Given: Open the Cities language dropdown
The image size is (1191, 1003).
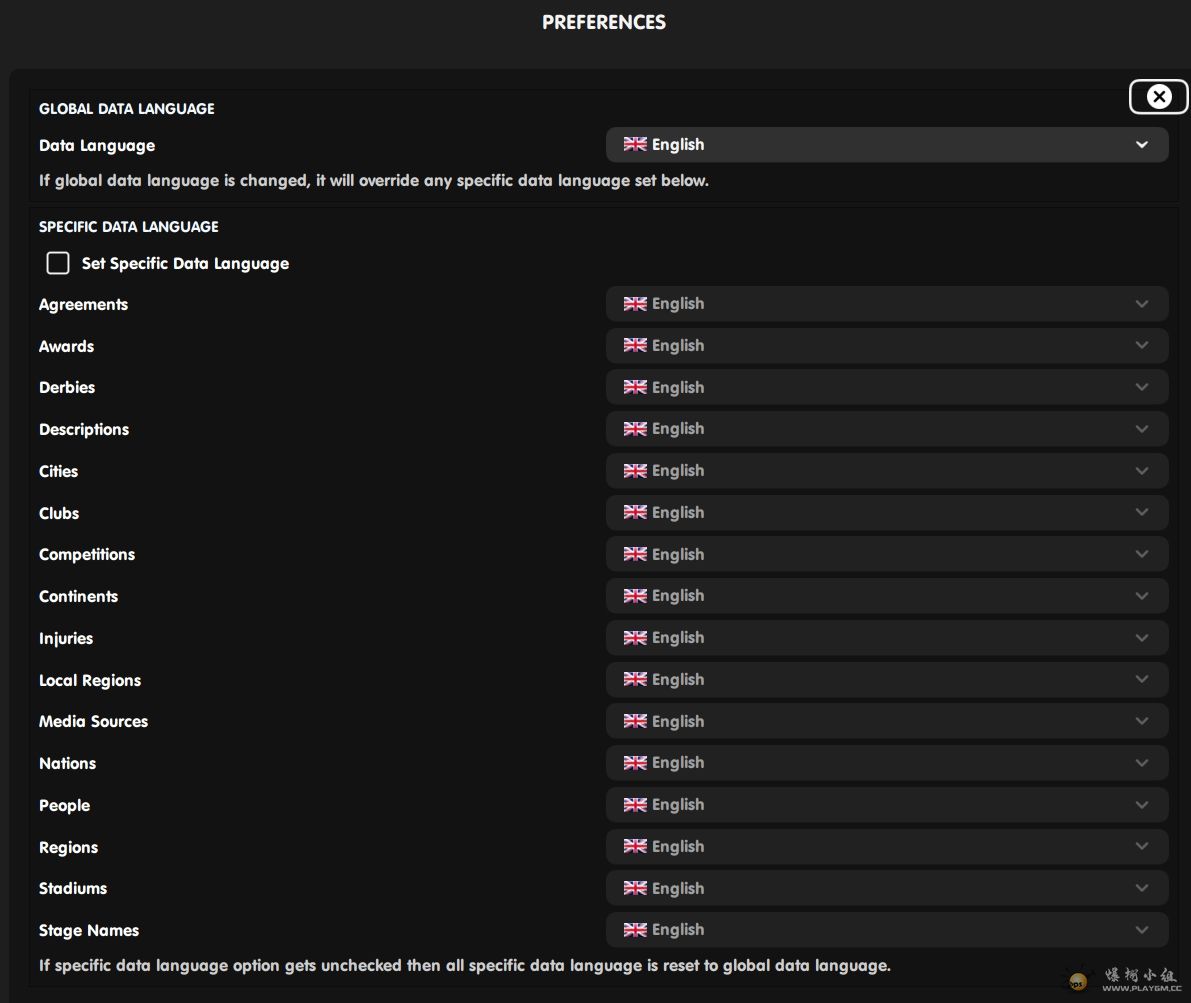Looking at the screenshot, I should coord(886,471).
